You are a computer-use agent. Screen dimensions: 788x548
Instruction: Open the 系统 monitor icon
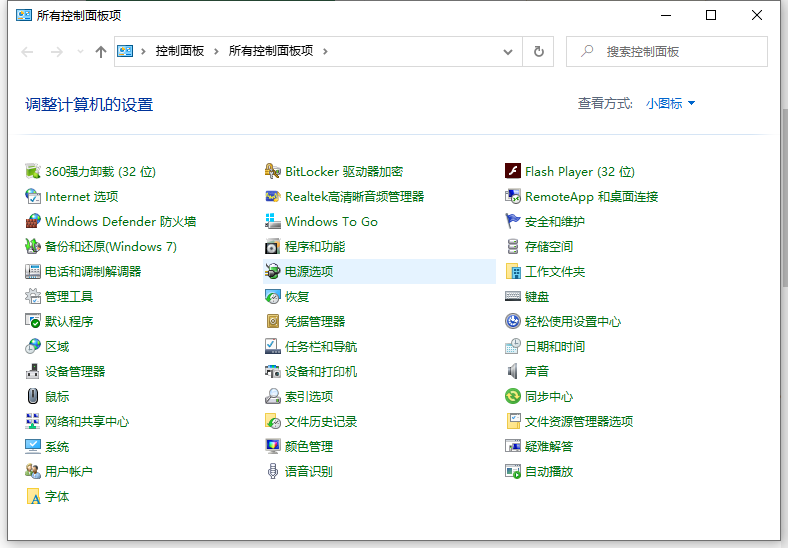point(33,446)
